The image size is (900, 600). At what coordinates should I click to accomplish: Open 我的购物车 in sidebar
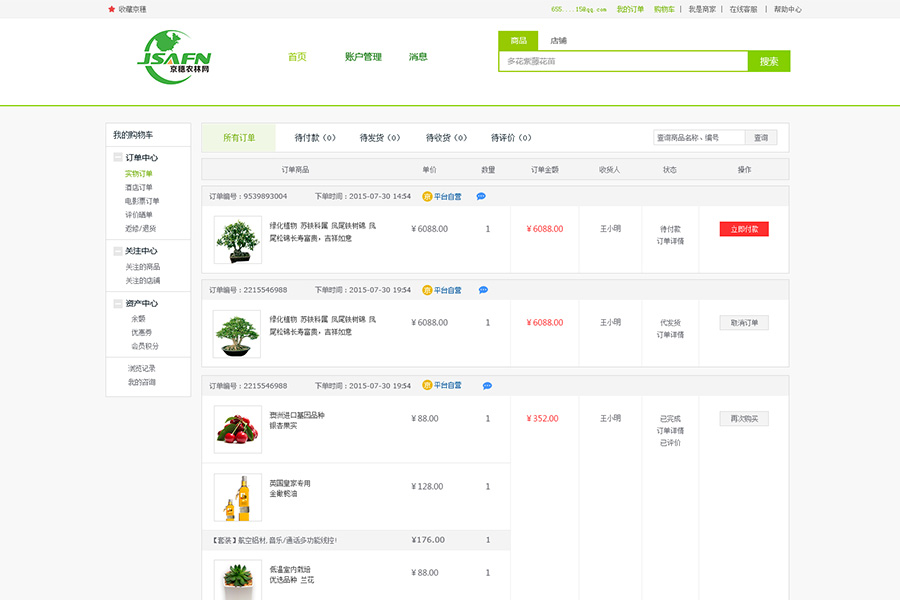pos(133,135)
